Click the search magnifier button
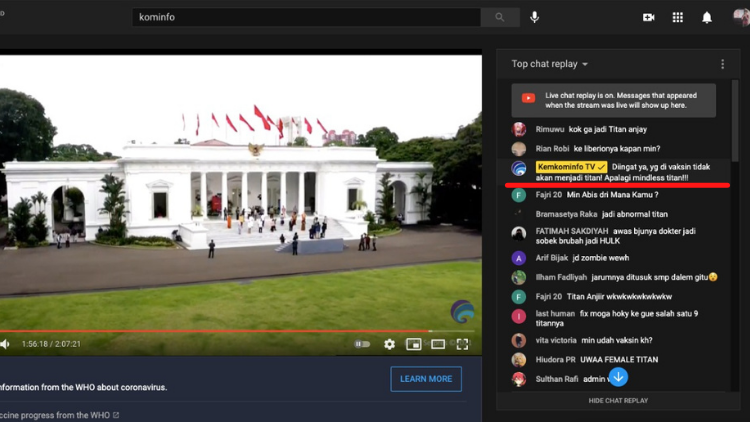 tap(500, 17)
